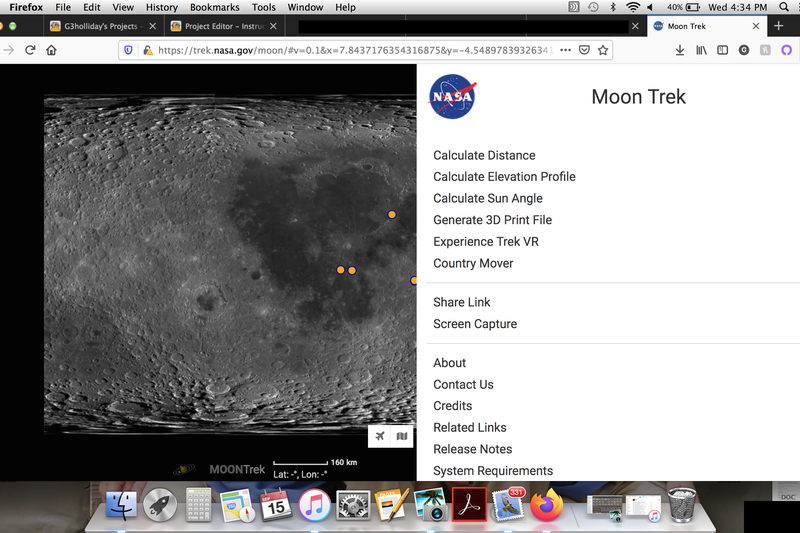Viewport: 800px width, 533px height.
Task: Go forward with the forward arrow
Action: [9, 50]
